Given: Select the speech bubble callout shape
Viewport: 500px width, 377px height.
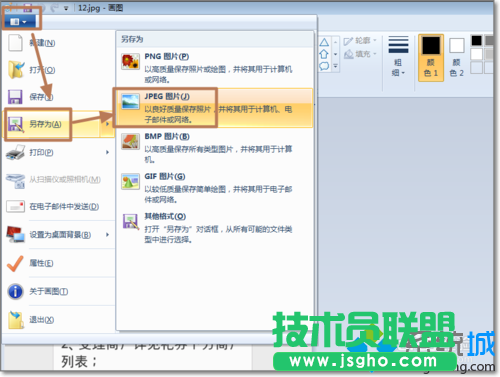Looking at the screenshot, I should tap(324, 66).
